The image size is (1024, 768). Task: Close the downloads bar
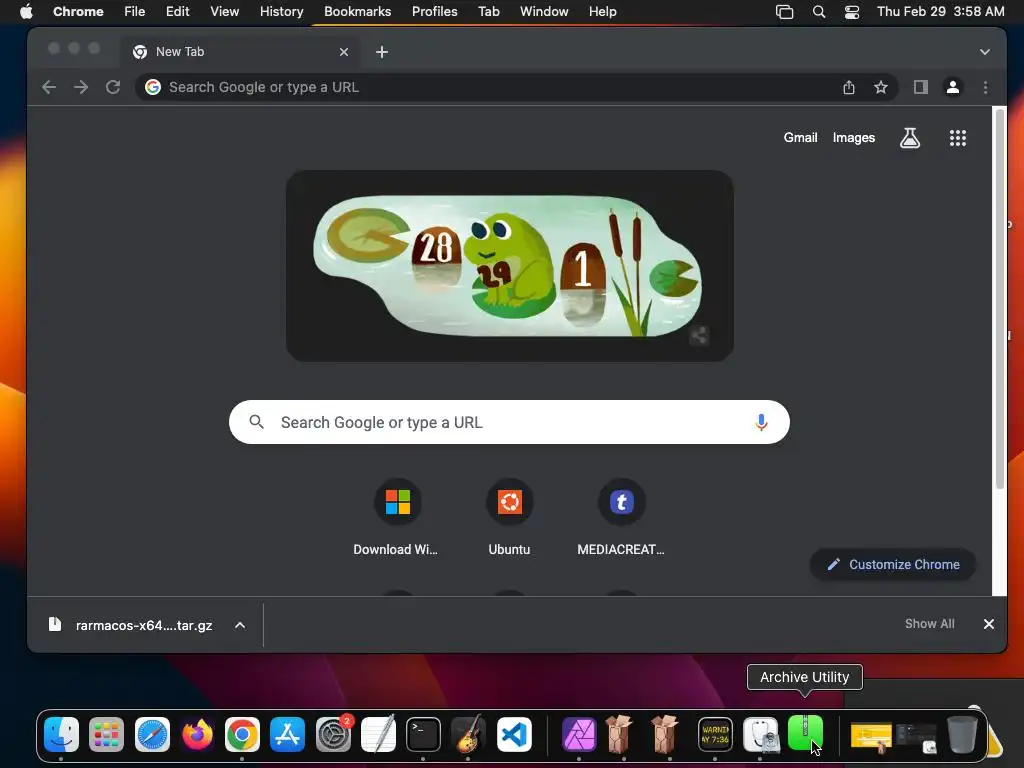pos(989,624)
